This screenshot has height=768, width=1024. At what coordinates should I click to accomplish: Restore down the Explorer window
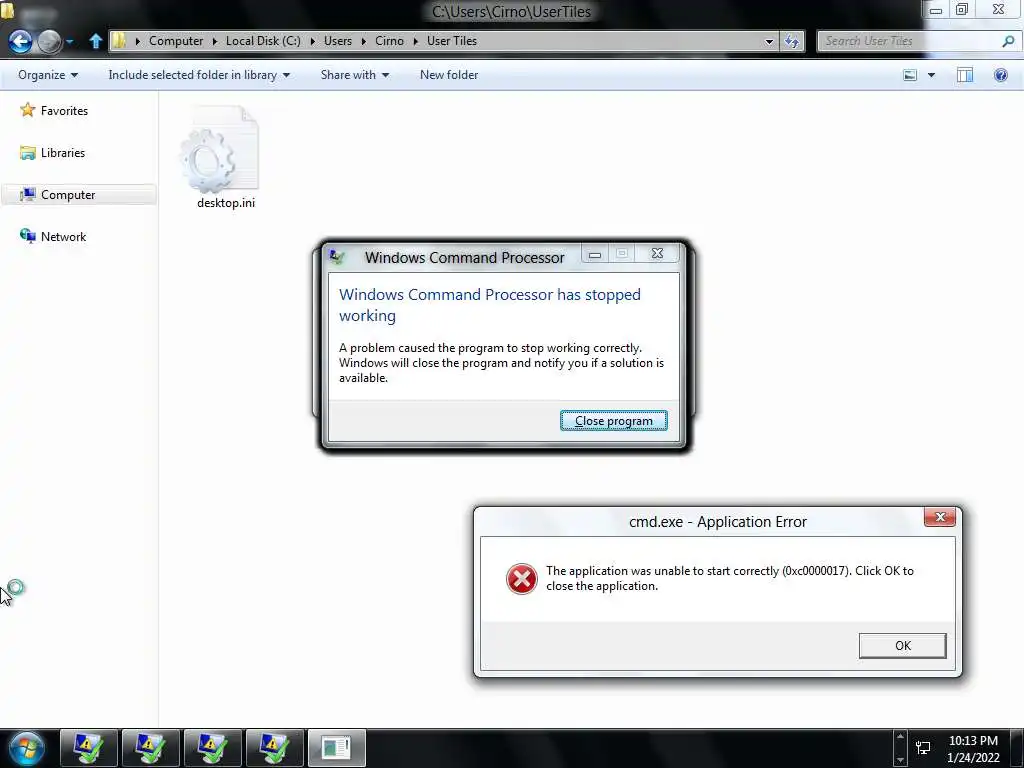pyautogui.click(x=961, y=9)
